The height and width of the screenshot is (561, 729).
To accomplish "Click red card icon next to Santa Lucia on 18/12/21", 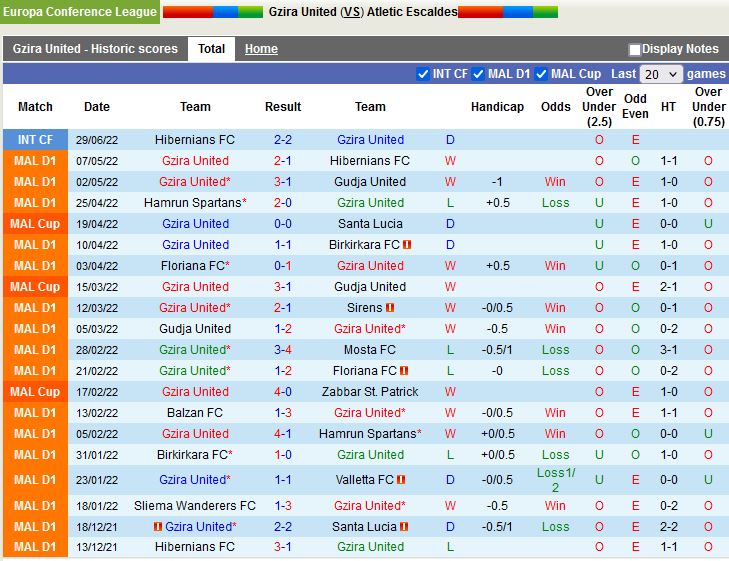I will point(404,527).
